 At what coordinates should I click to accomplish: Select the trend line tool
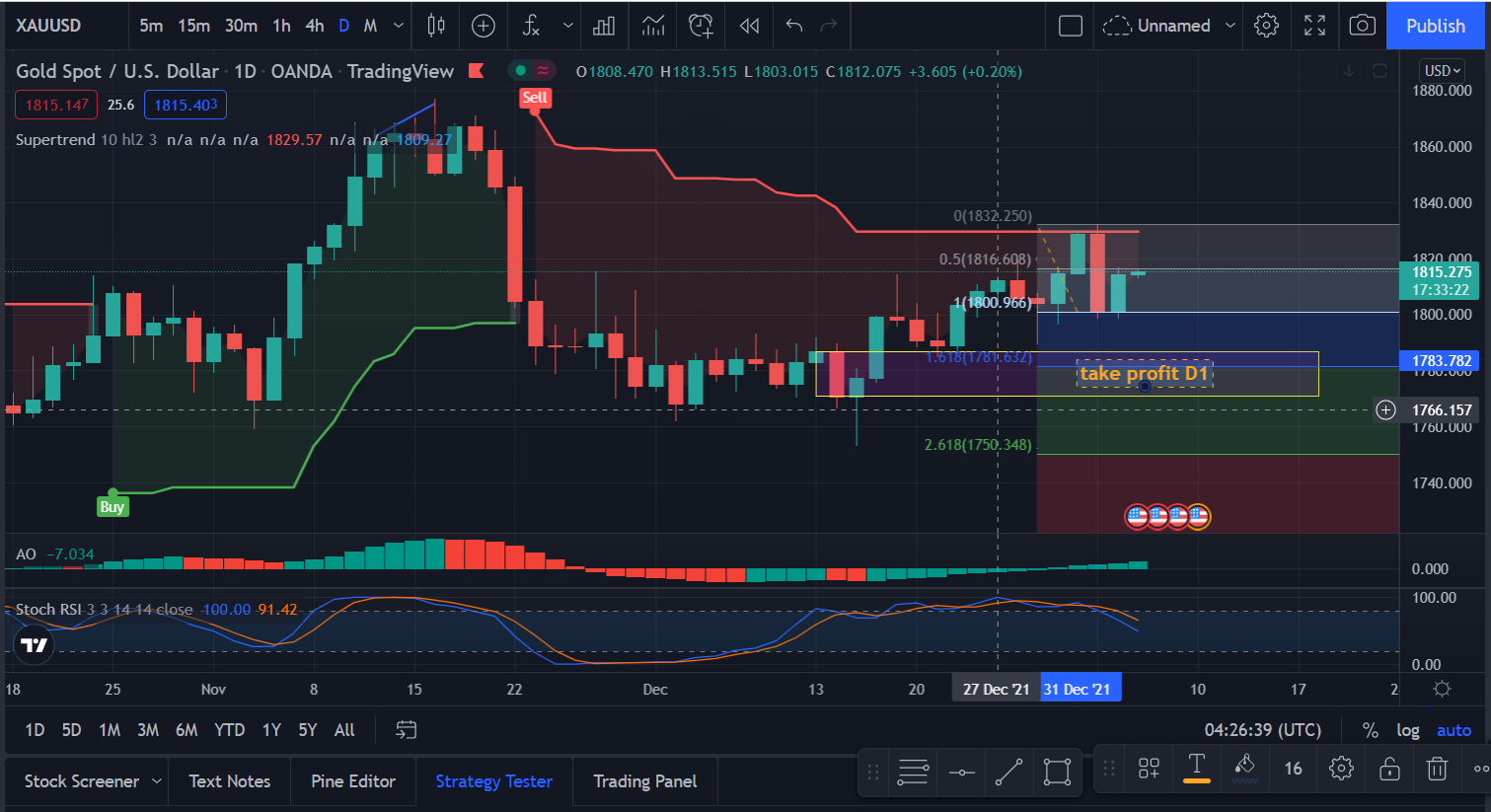(x=1008, y=772)
